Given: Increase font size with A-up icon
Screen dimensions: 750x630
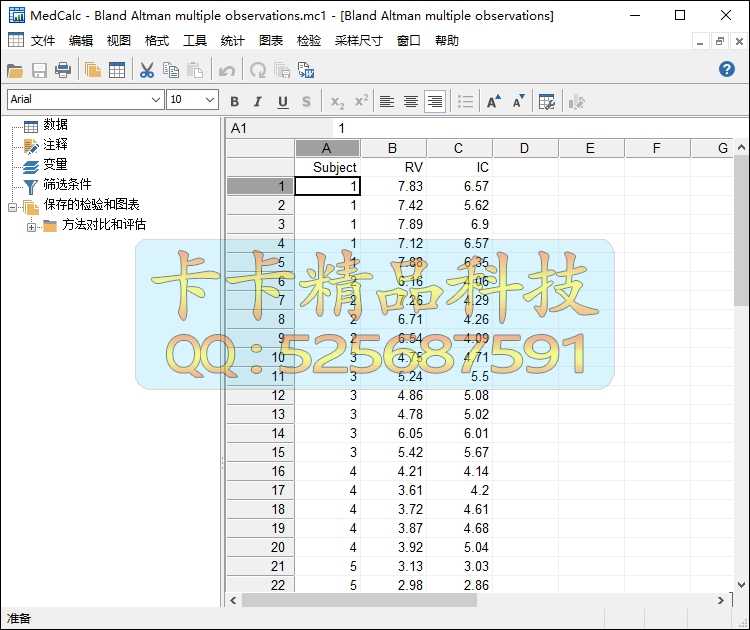Looking at the screenshot, I should (494, 102).
